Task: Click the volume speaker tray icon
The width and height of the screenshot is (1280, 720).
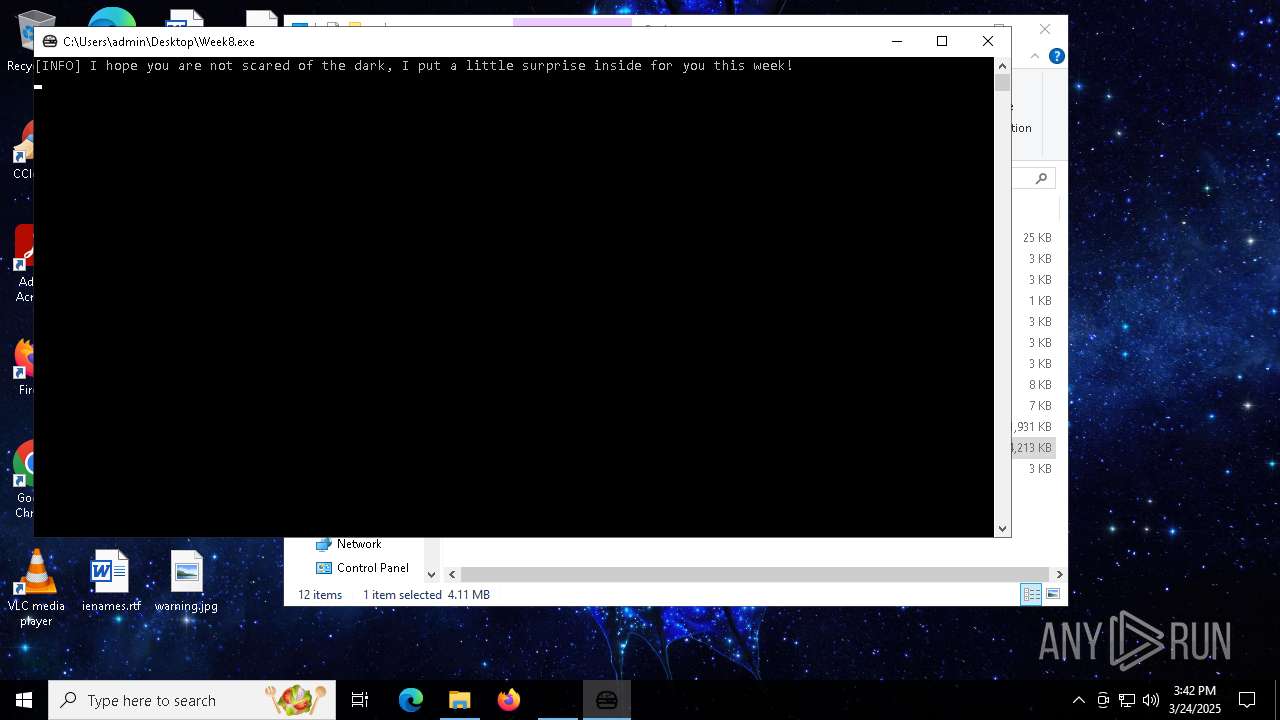Action: pyautogui.click(x=1150, y=700)
